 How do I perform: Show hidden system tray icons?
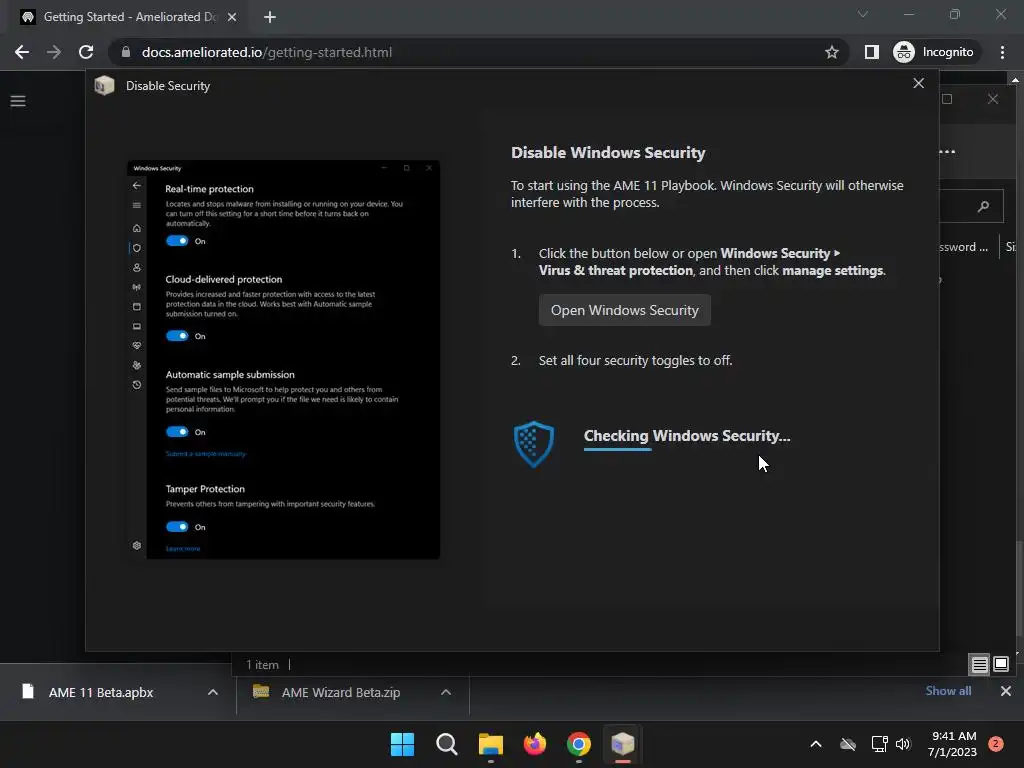[x=816, y=744]
